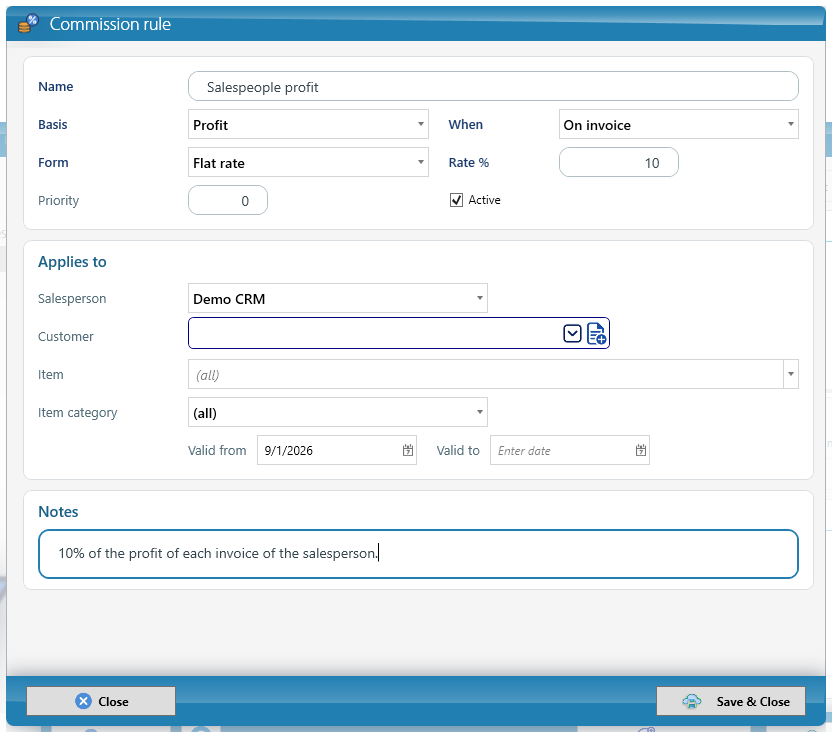The height and width of the screenshot is (732, 832).
Task: Click the Commission rule coins icon in title bar
Action: 28,24
